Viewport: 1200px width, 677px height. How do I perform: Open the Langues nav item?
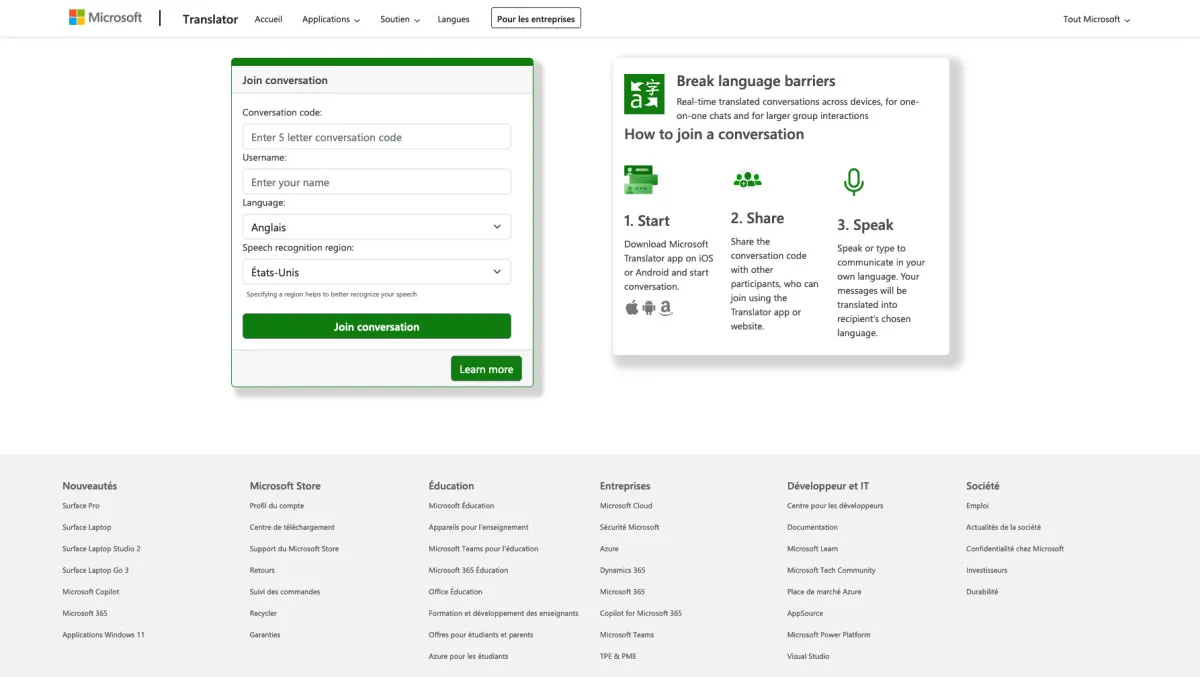click(453, 19)
